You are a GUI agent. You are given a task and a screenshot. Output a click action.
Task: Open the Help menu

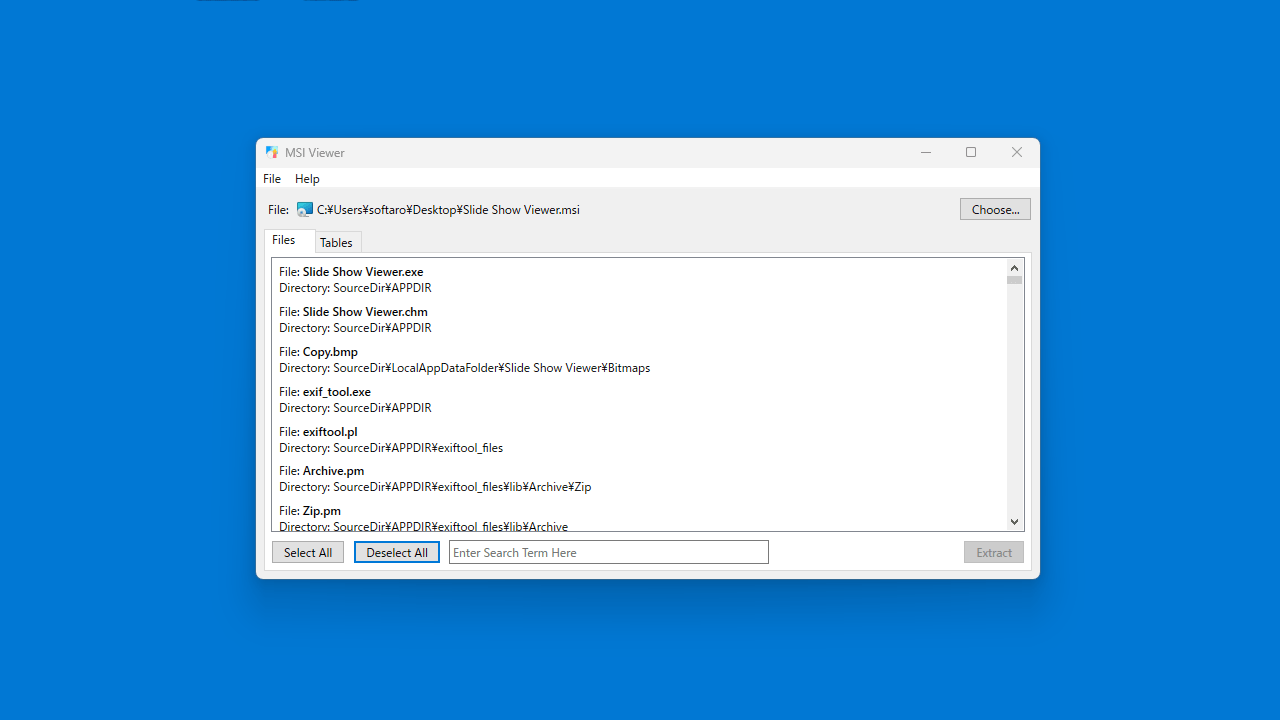click(307, 179)
